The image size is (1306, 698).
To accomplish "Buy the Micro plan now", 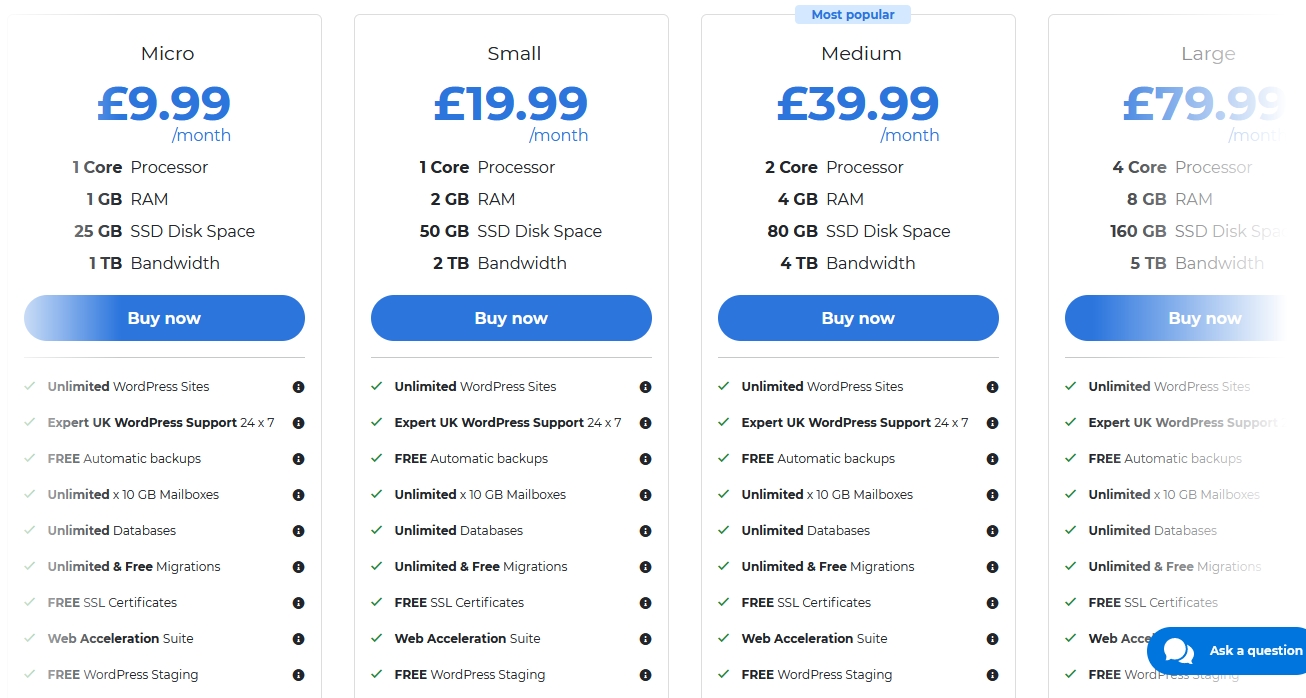I will click(x=164, y=318).
